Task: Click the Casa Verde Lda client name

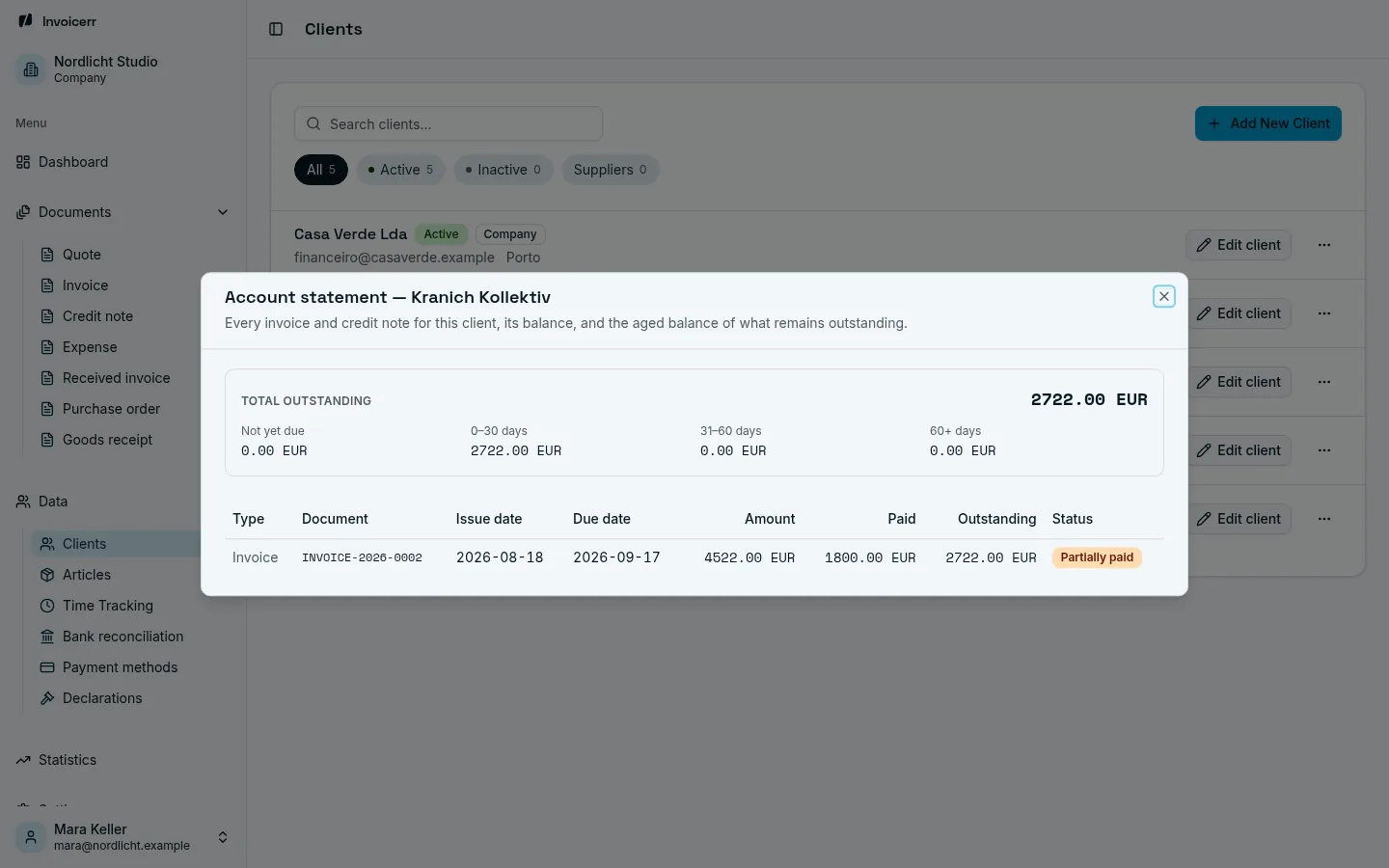Action: coord(350,234)
